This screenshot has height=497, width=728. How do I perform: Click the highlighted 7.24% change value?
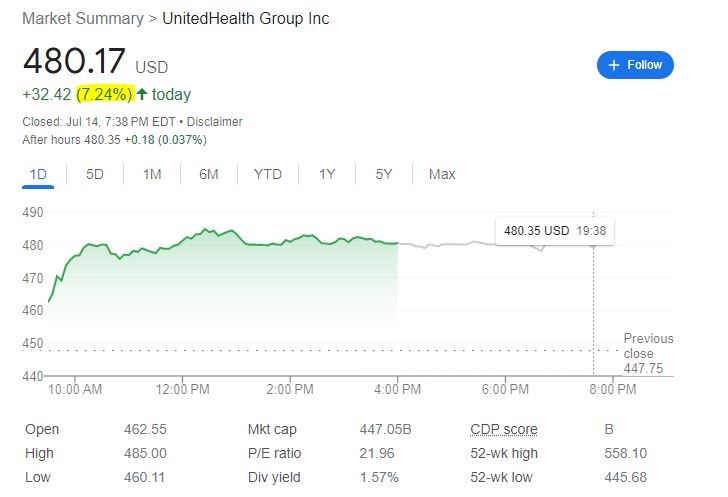click(x=105, y=94)
